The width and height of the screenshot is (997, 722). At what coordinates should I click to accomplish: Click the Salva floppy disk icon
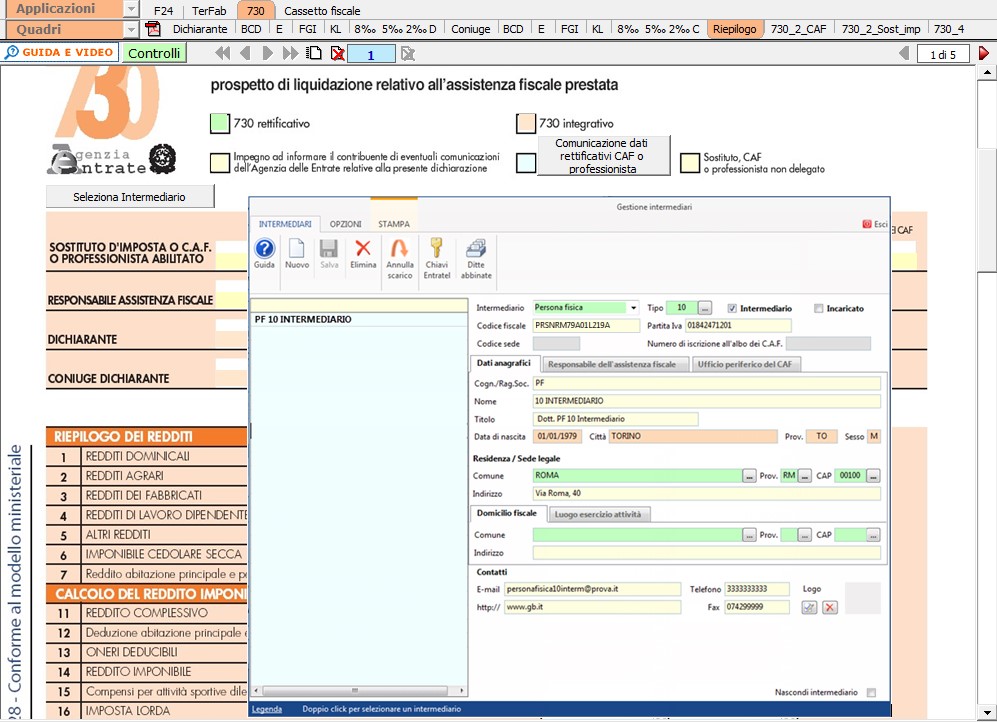329,249
